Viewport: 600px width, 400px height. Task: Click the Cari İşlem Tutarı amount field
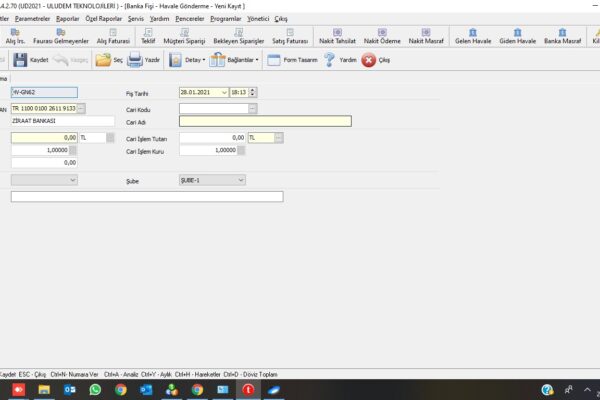pyautogui.click(x=212, y=137)
